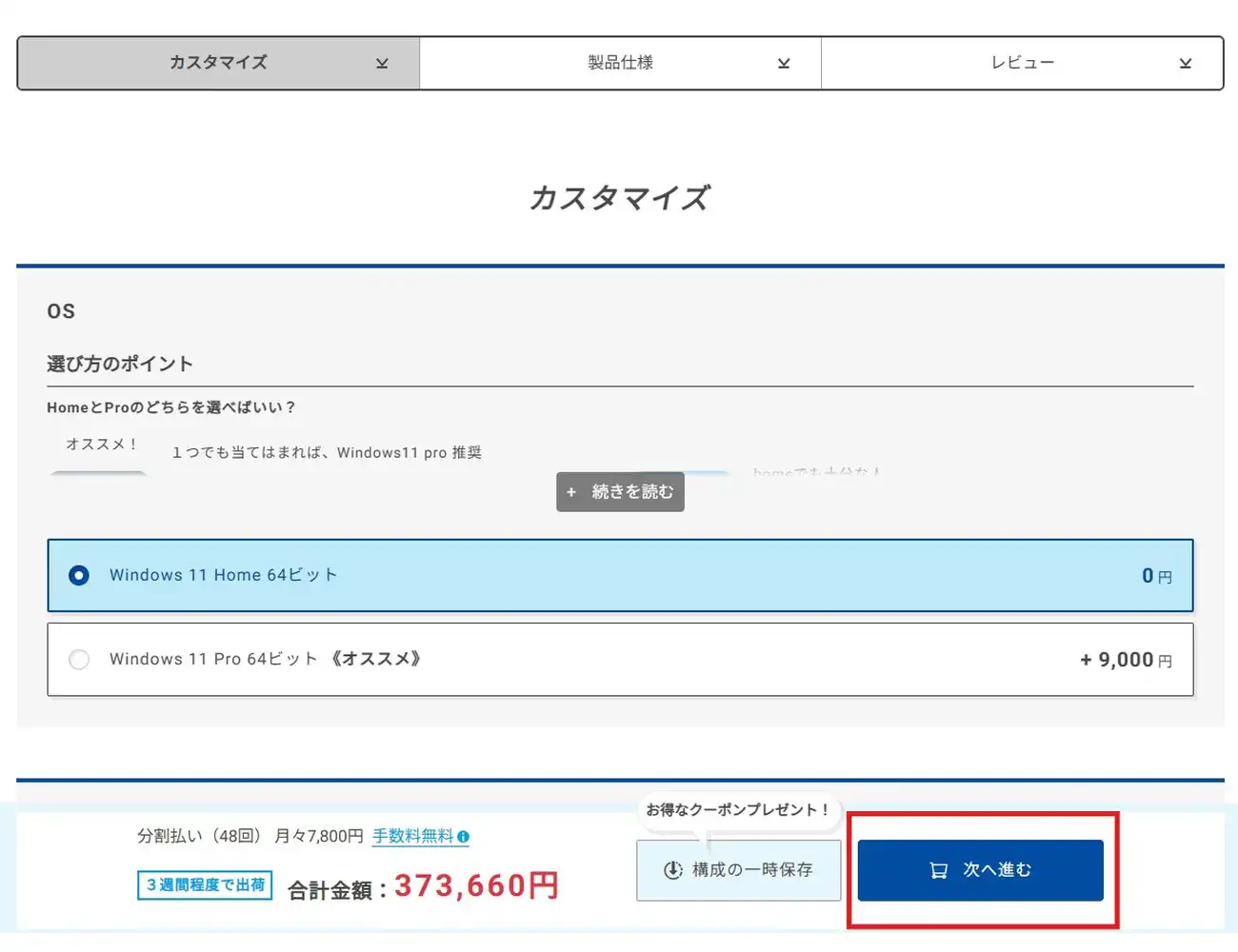This screenshot has width=1238, height=952.
Task: Switch to the 製品仕様 tab label
Action: [x=620, y=63]
